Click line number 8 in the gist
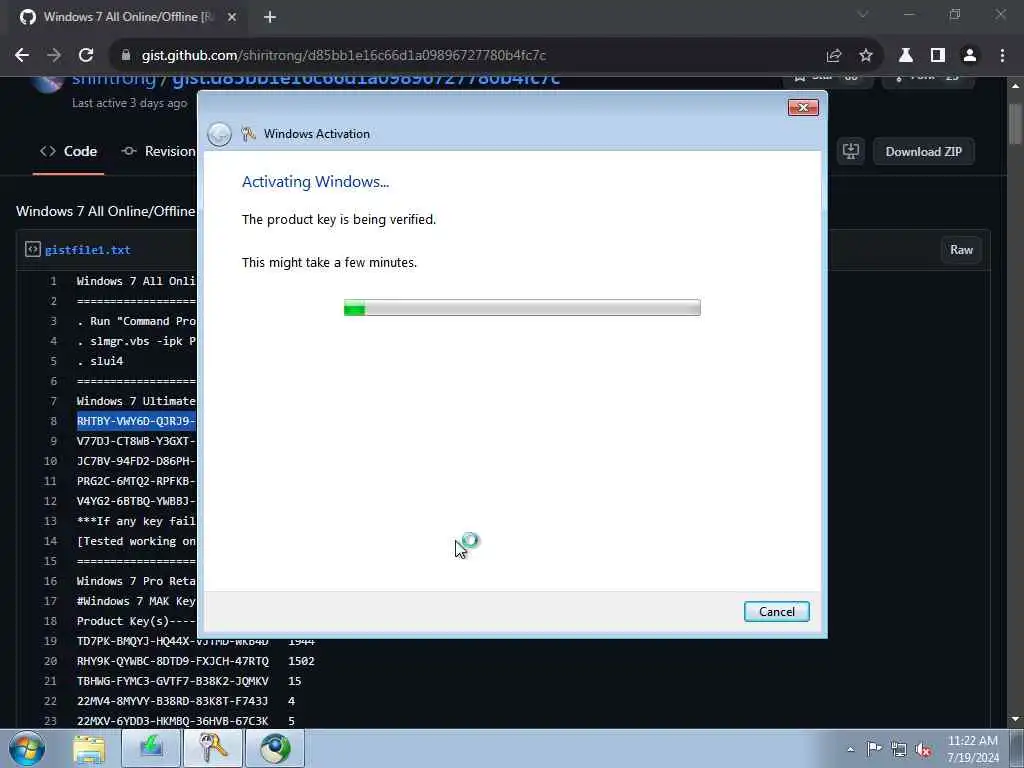Screen dimensions: 1024x768 click(x=54, y=421)
